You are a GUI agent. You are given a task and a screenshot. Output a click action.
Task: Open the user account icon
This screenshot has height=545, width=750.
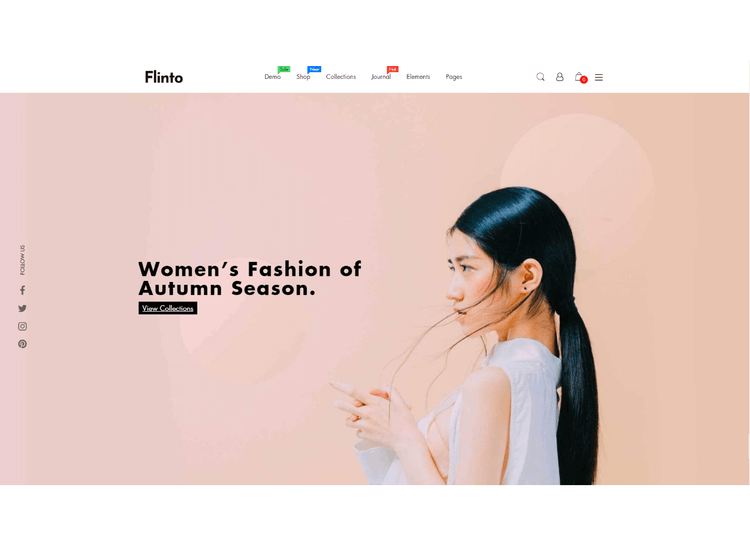point(559,77)
